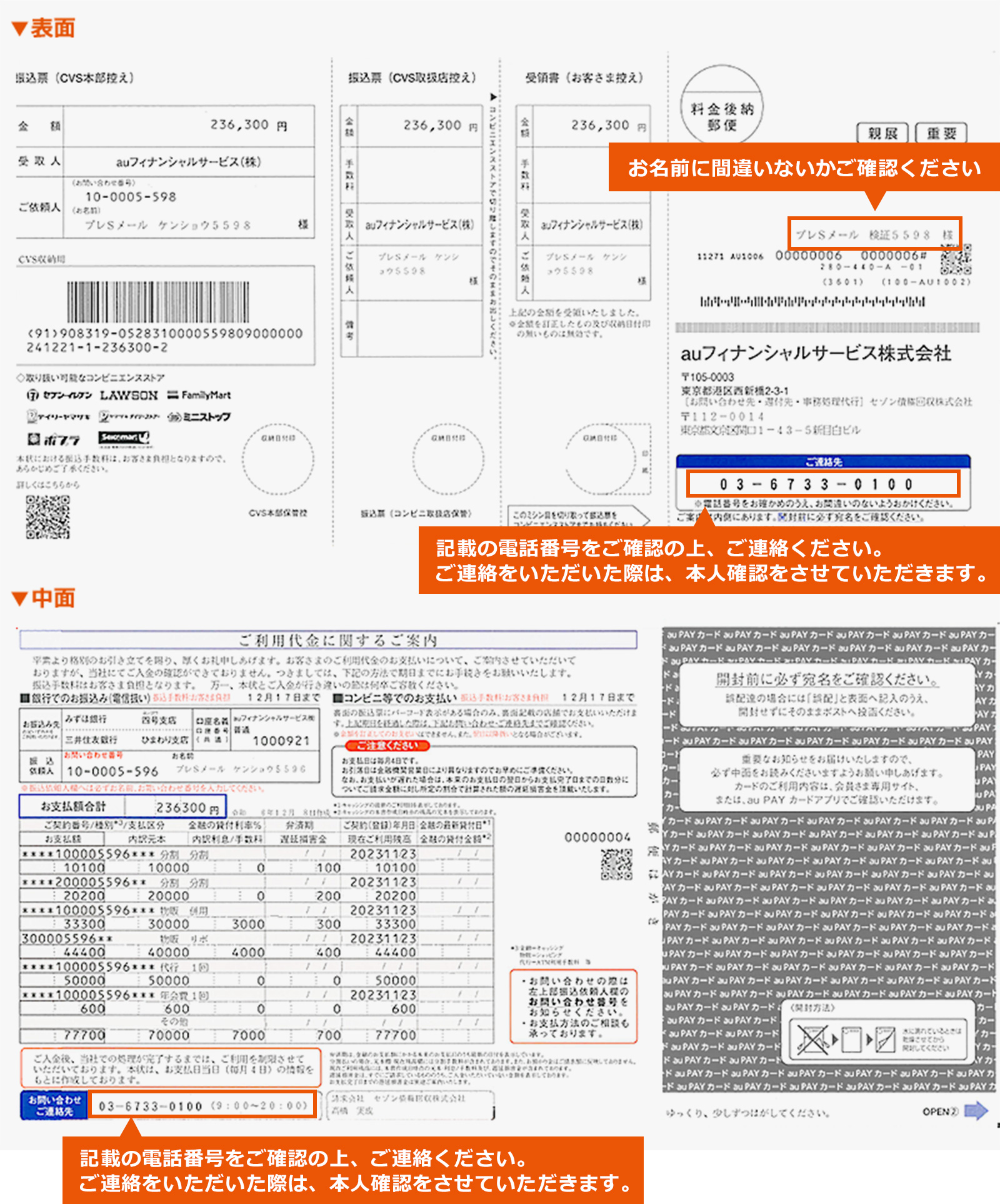1000x1204 pixels.
Task: Click the 三井住友銀行 bank name
Action: tap(91, 739)
